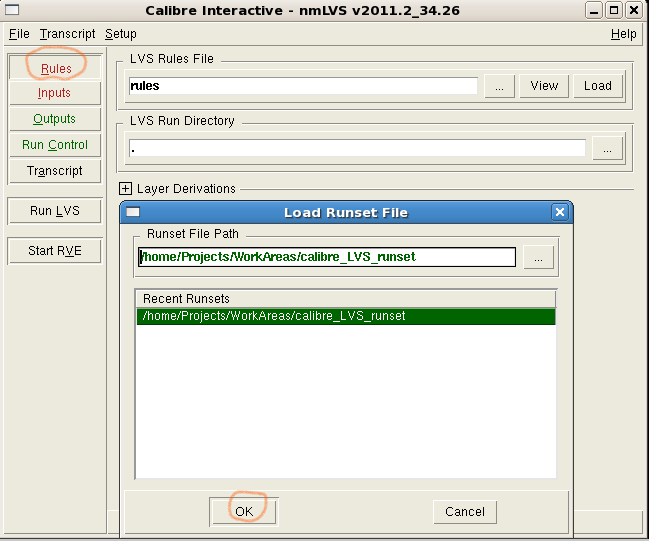Browse for LVS rules file with ellipsis button
Screen dimensions: 649x541
coord(500,87)
